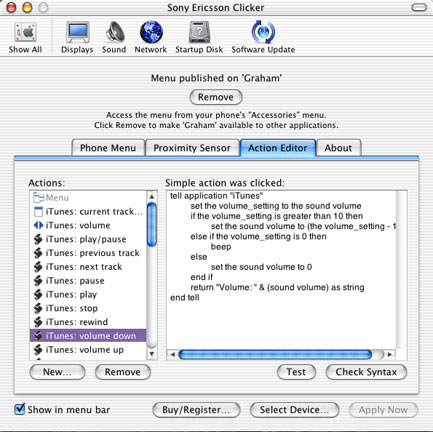The width and height of the screenshot is (433, 432).
Task: Select 'iTunes: rewind' action text
Action: pos(77,322)
